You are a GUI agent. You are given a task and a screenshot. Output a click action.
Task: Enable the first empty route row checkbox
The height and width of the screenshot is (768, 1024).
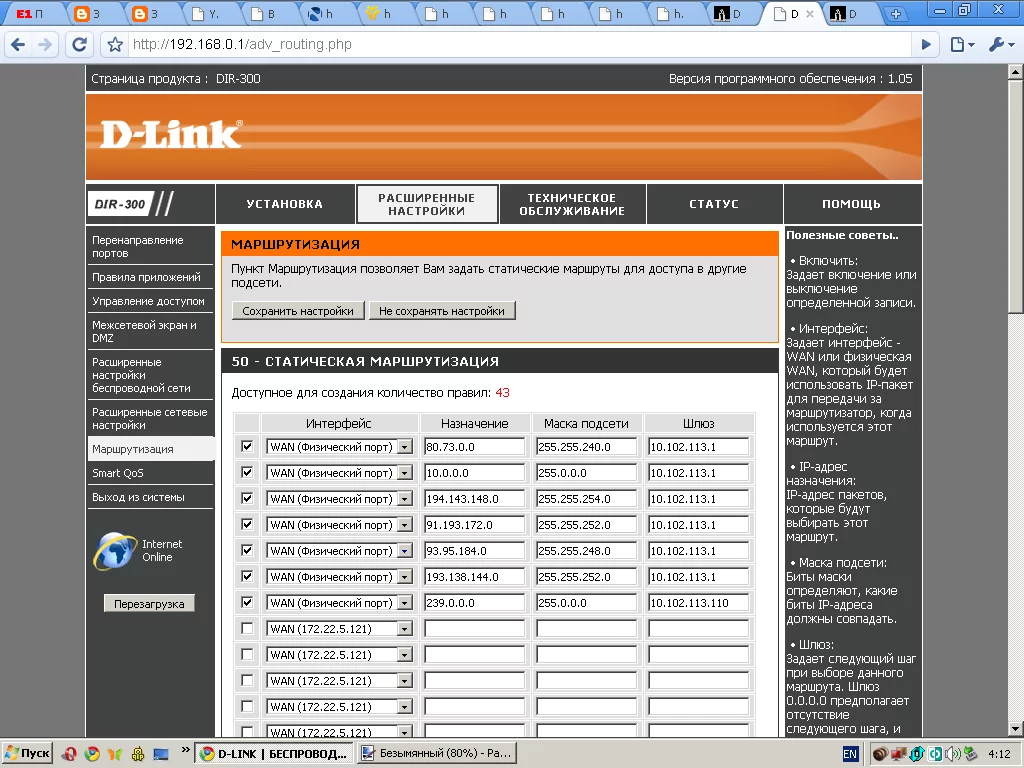pyautogui.click(x=247, y=628)
